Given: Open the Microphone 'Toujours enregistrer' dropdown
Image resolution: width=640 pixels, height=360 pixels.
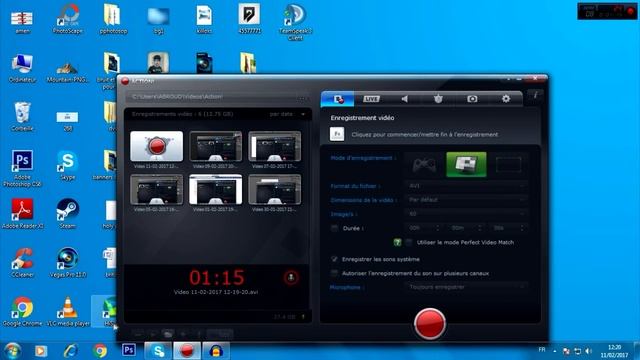Looking at the screenshot, I should point(466,287).
